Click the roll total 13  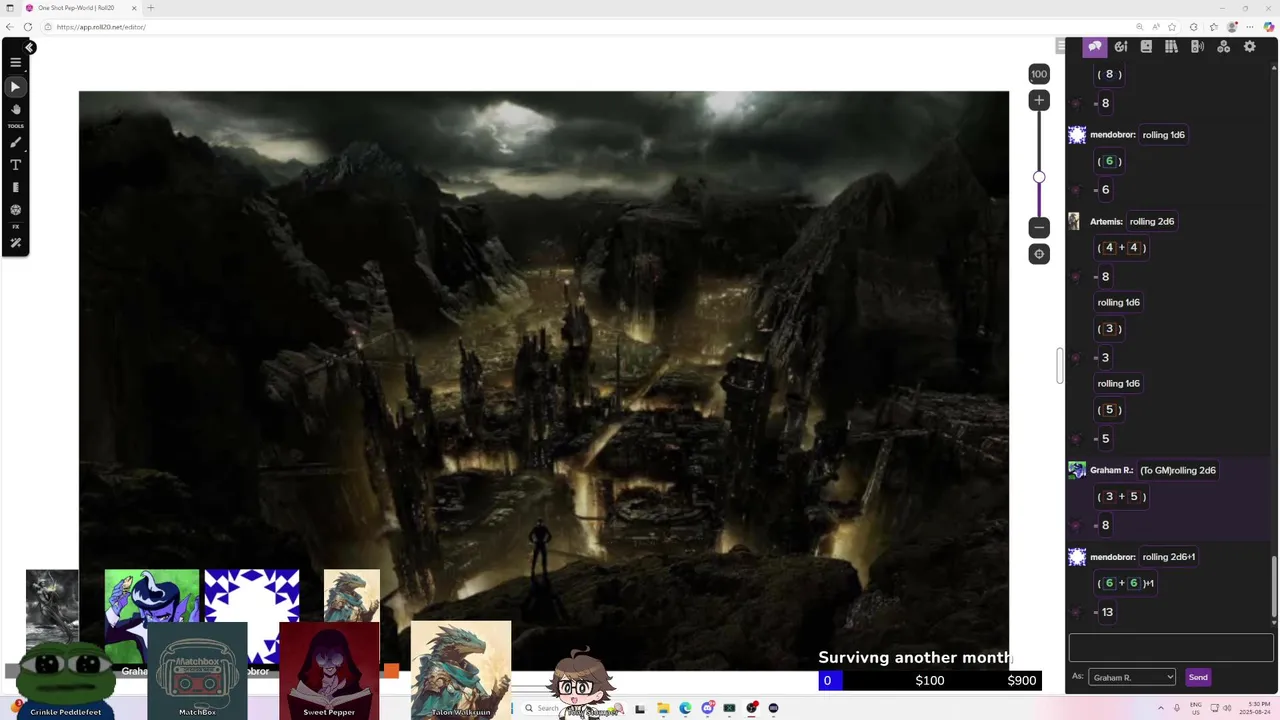[1107, 612]
